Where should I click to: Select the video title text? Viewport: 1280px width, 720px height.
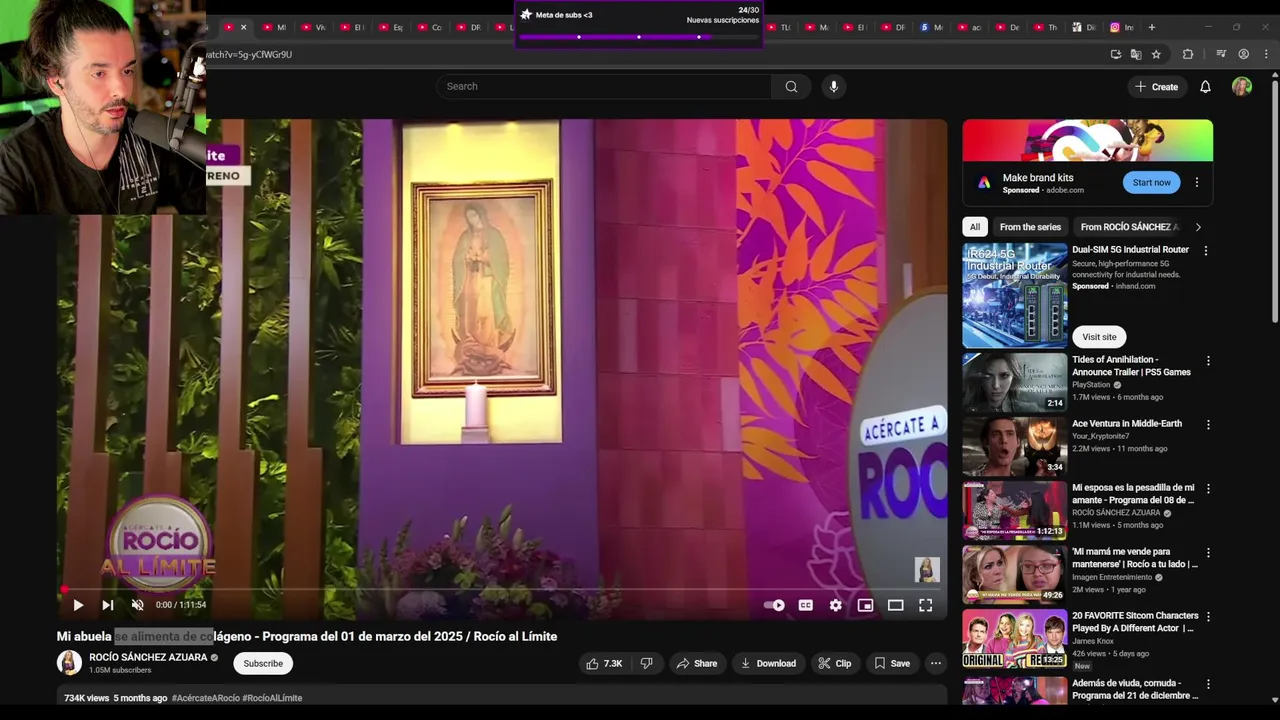tap(307, 636)
